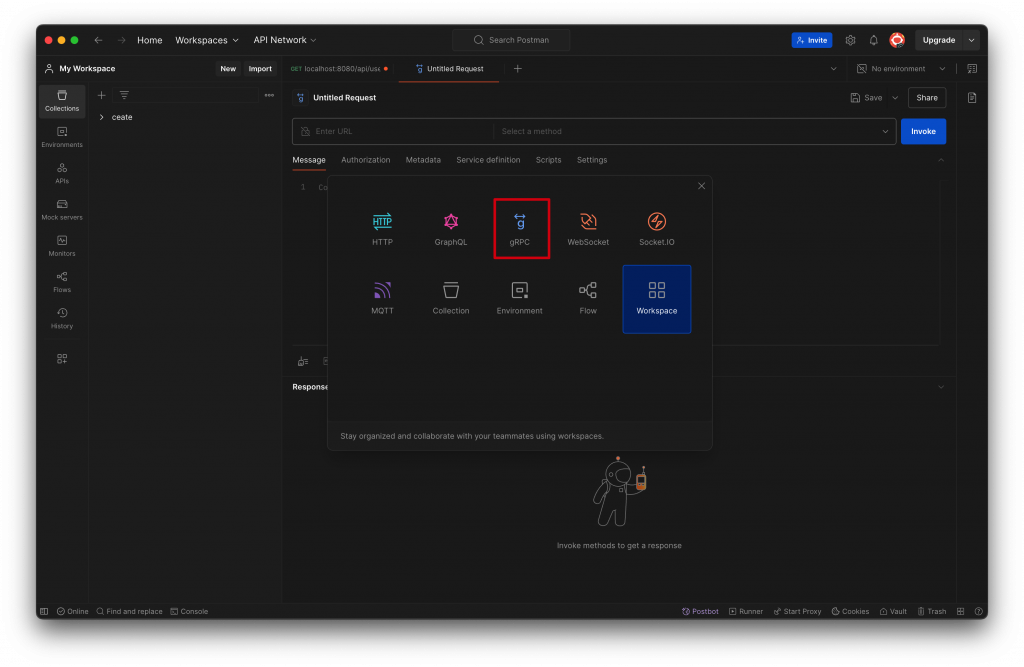This screenshot has height=667, width=1024.
Task: Click the Invite button
Action: click(812, 40)
